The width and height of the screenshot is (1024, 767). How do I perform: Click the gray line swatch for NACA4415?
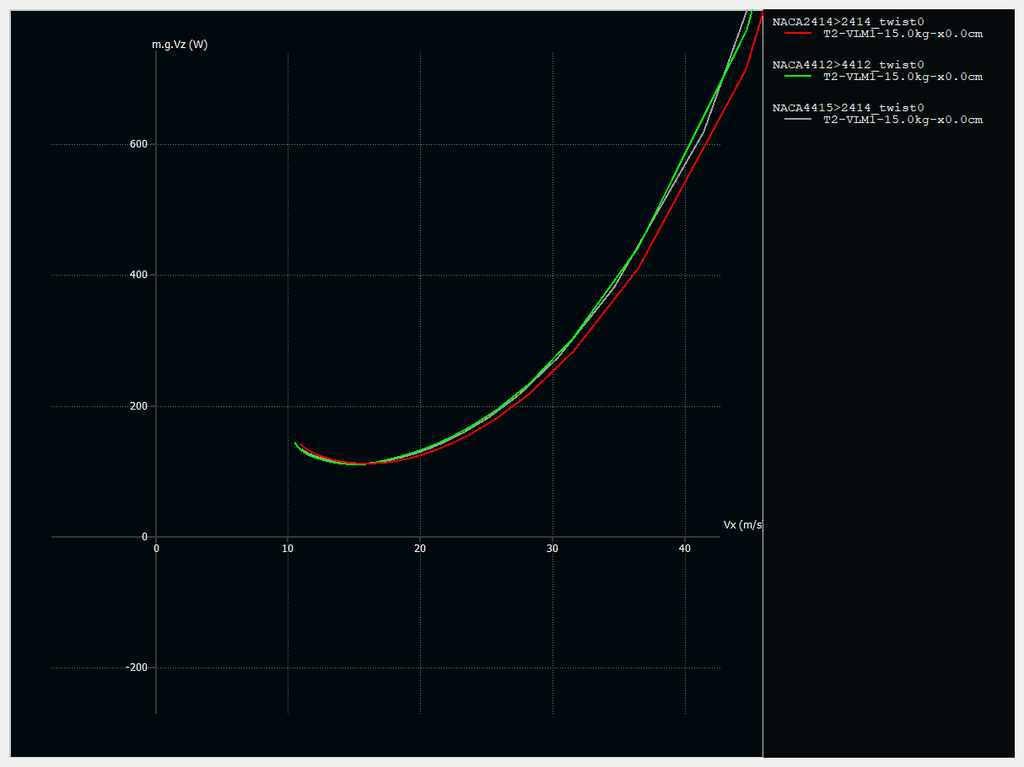797,120
